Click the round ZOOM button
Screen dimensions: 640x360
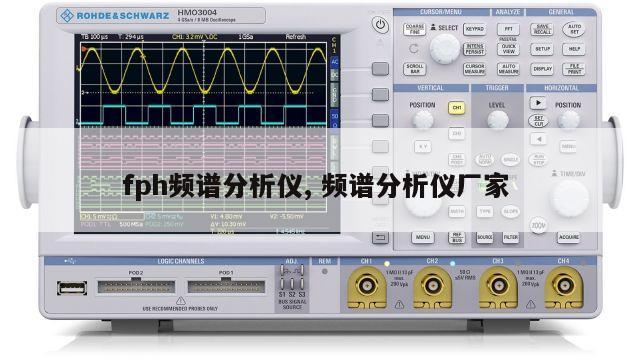538,225
